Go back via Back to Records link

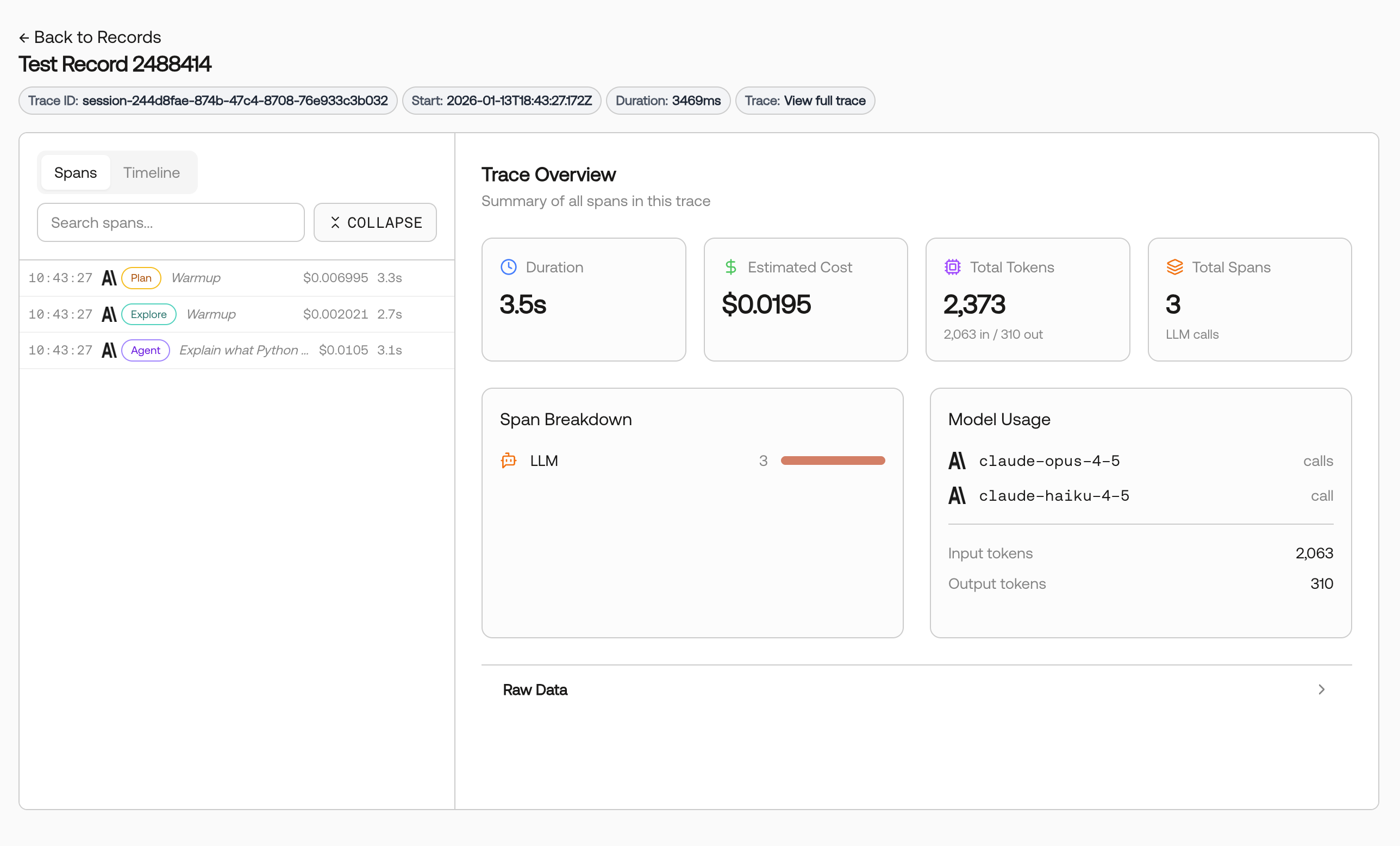90,37
